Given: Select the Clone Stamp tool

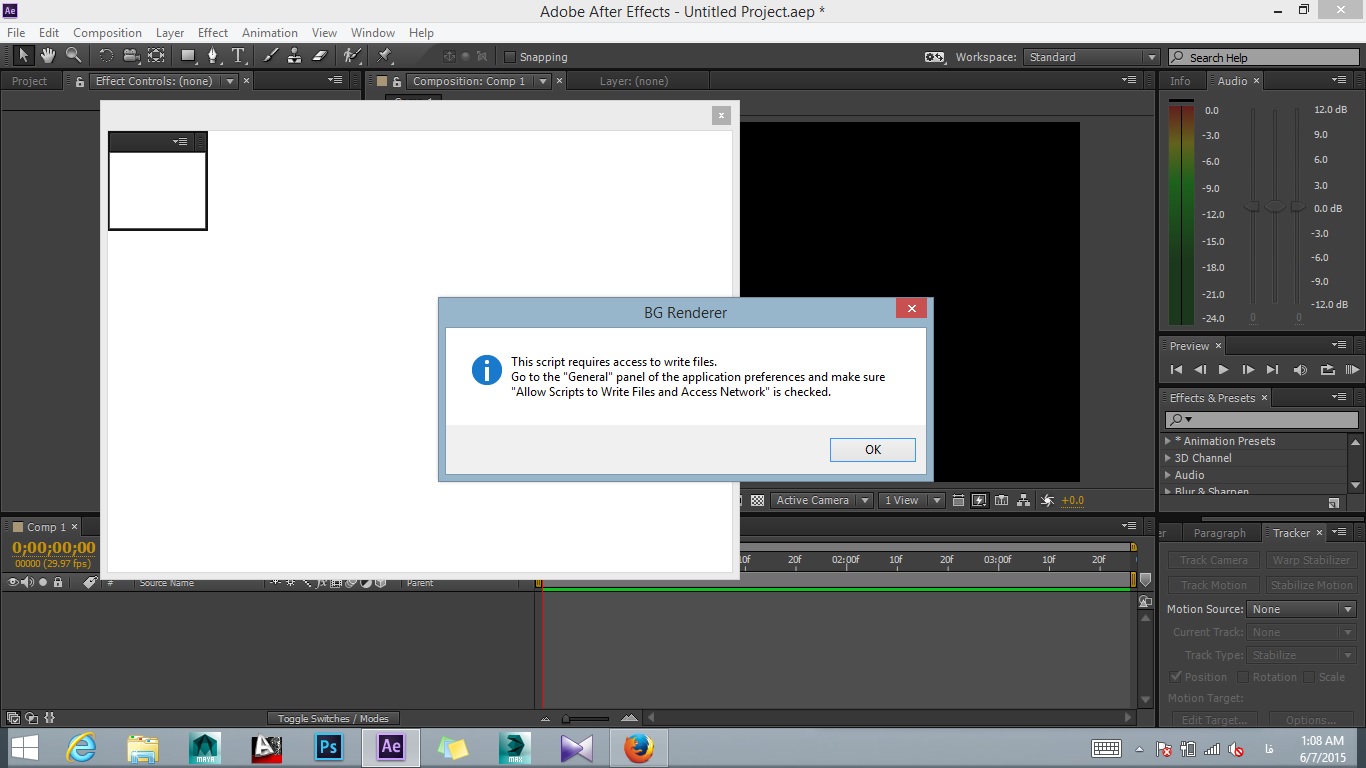Looking at the screenshot, I should tap(294, 56).
